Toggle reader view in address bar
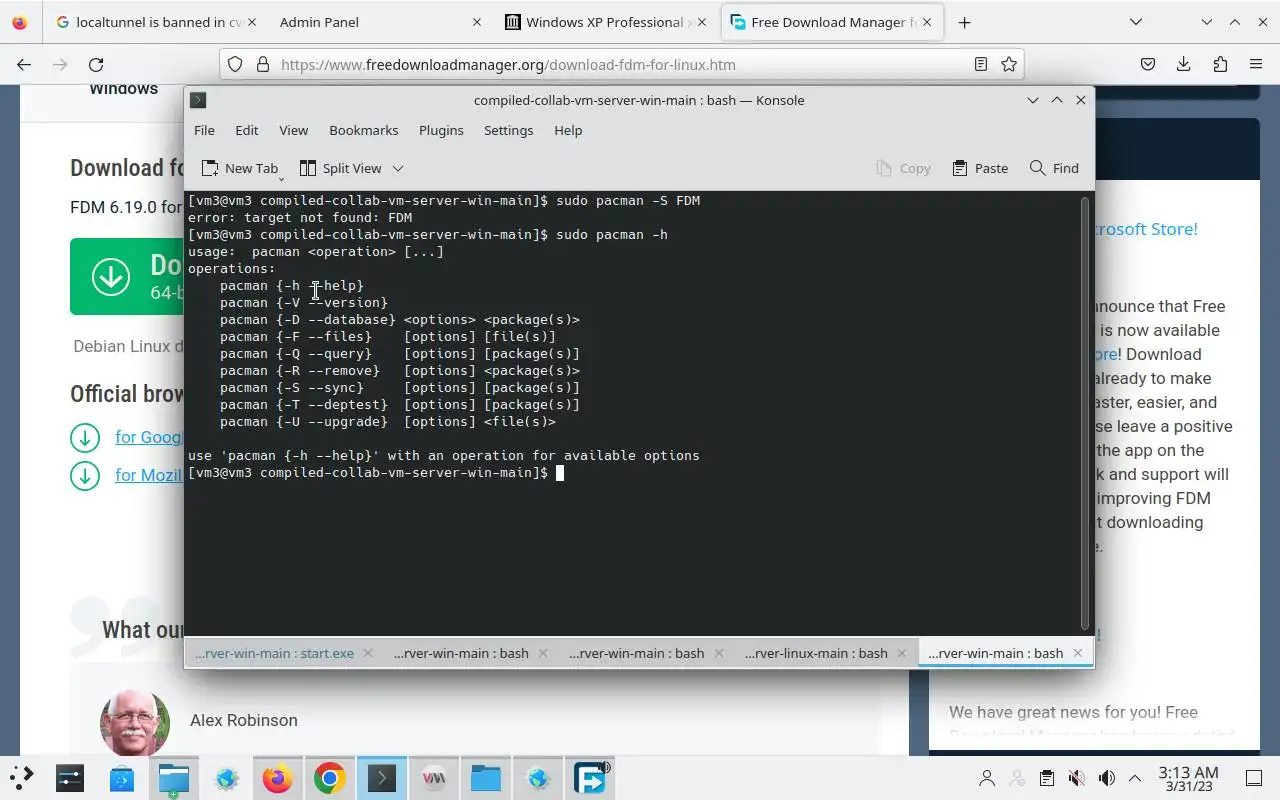Image resolution: width=1280 pixels, height=800 pixels. [x=981, y=64]
